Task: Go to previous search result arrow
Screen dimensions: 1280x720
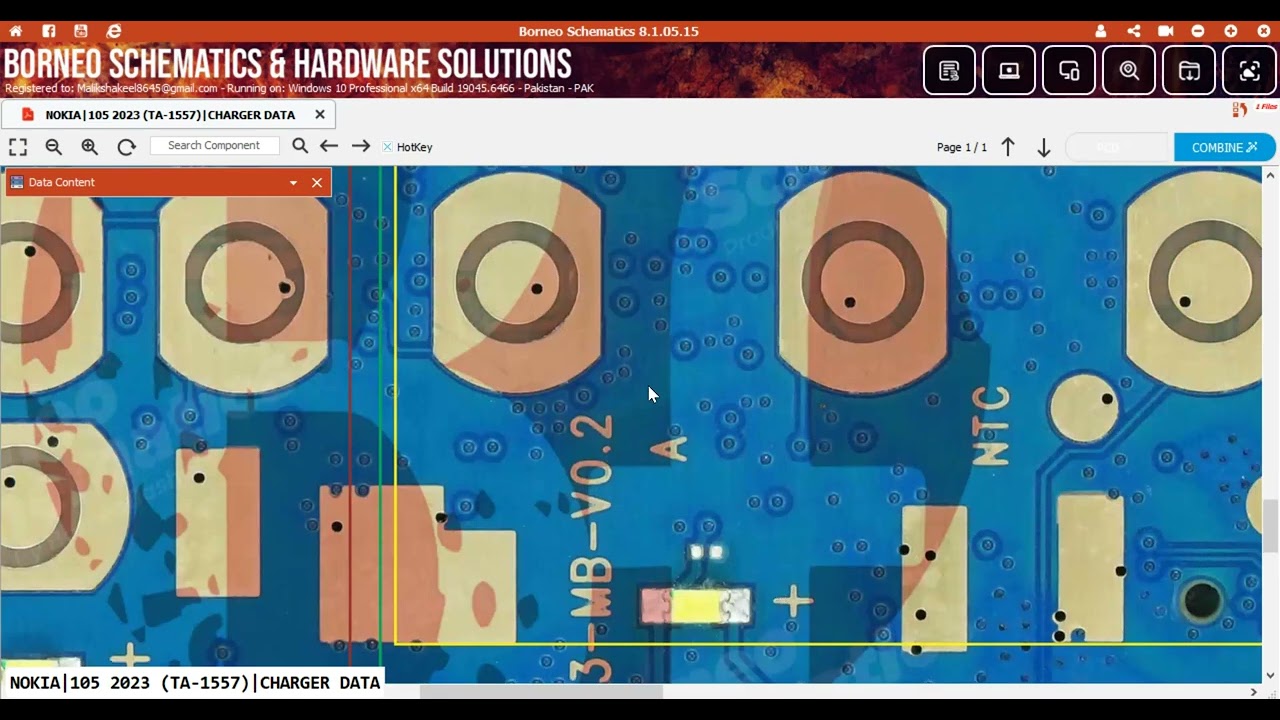Action: (x=329, y=146)
